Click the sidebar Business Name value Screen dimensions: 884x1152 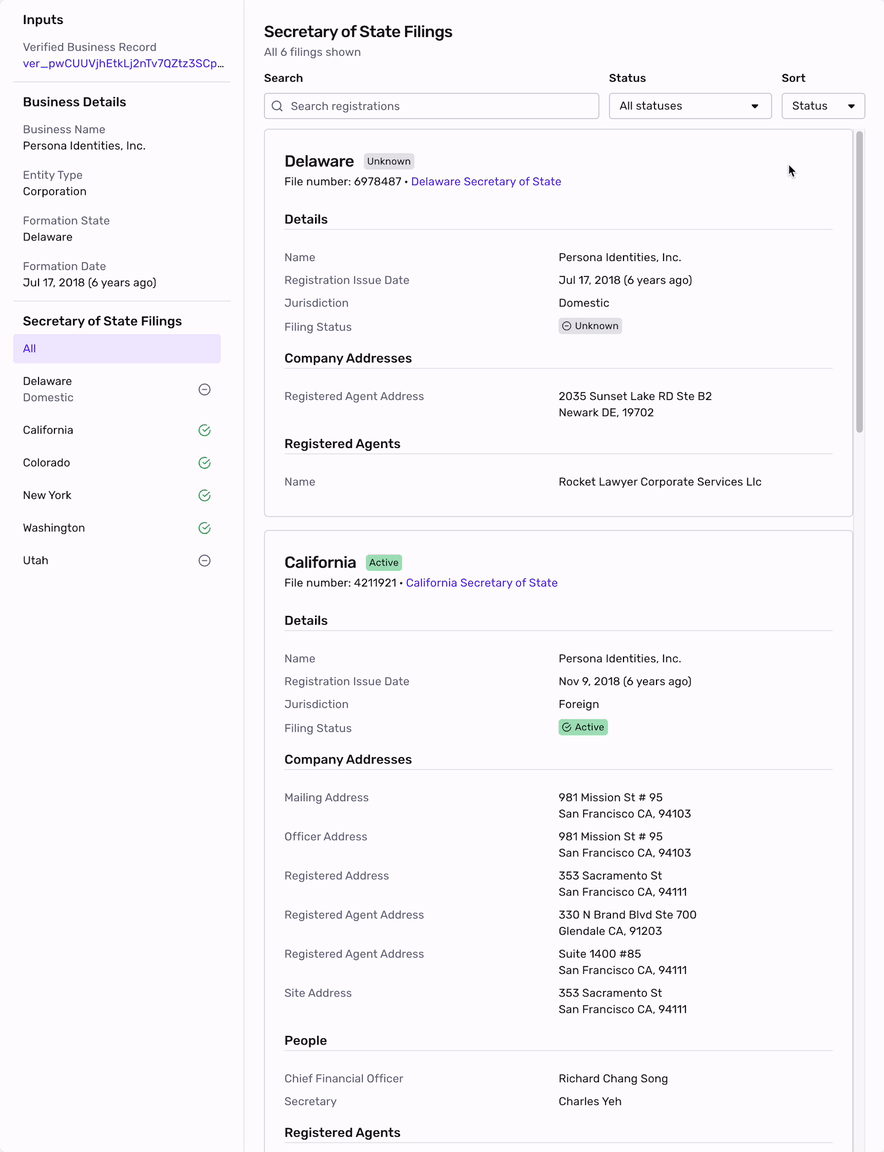[85, 145]
